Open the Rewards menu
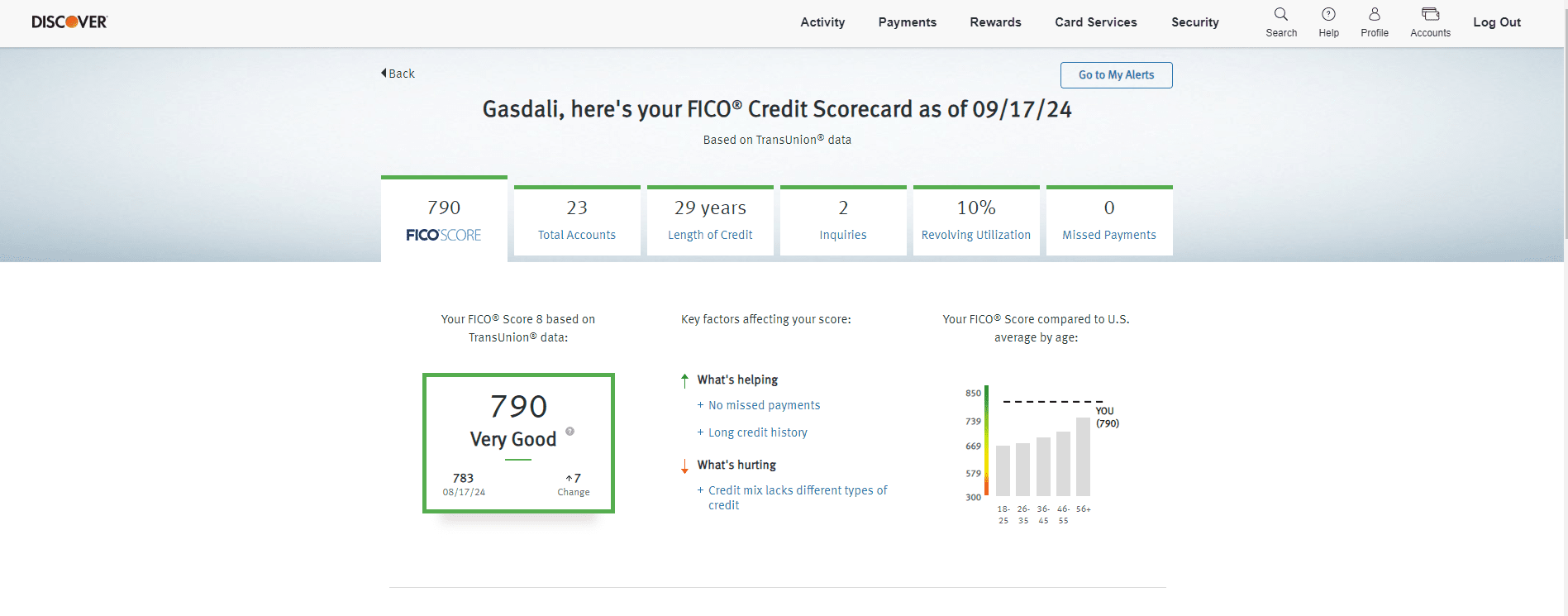Screen dimensions: 1568x616 (995, 22)
